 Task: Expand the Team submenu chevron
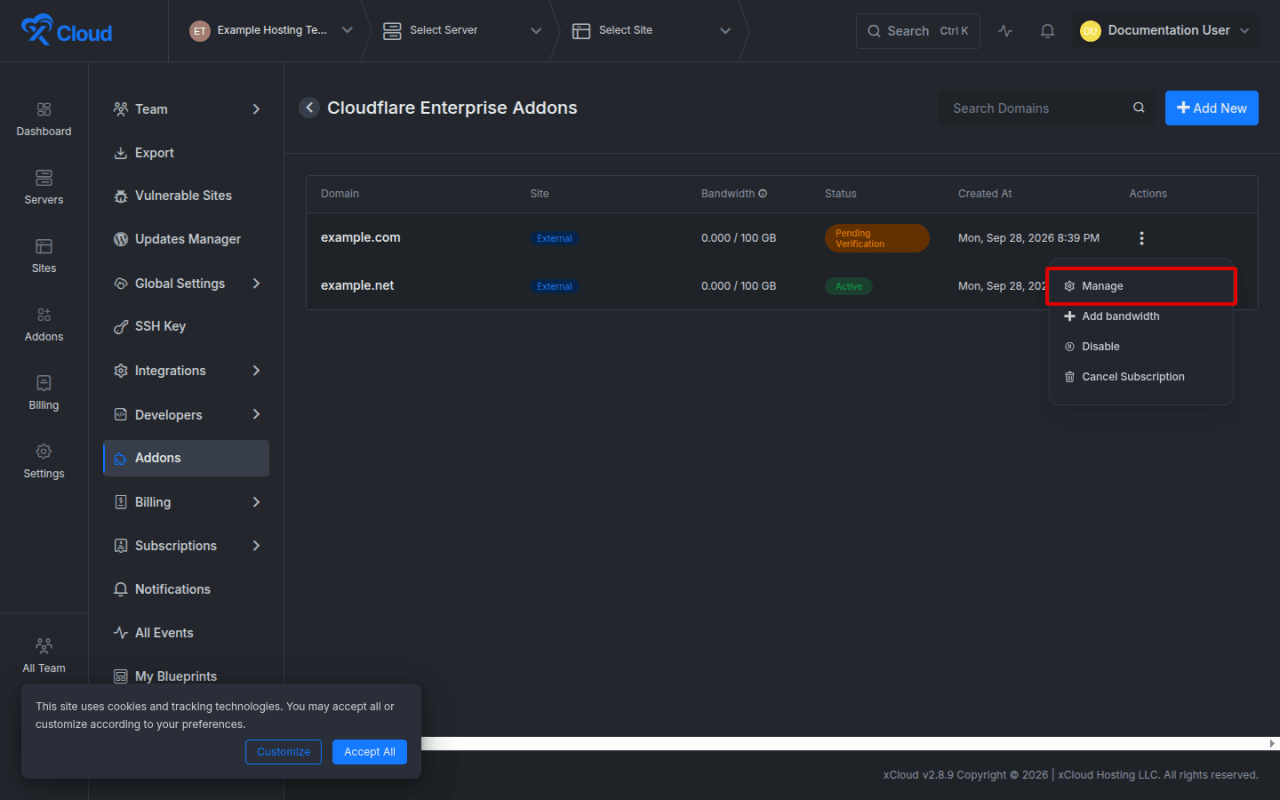[256, 109]
